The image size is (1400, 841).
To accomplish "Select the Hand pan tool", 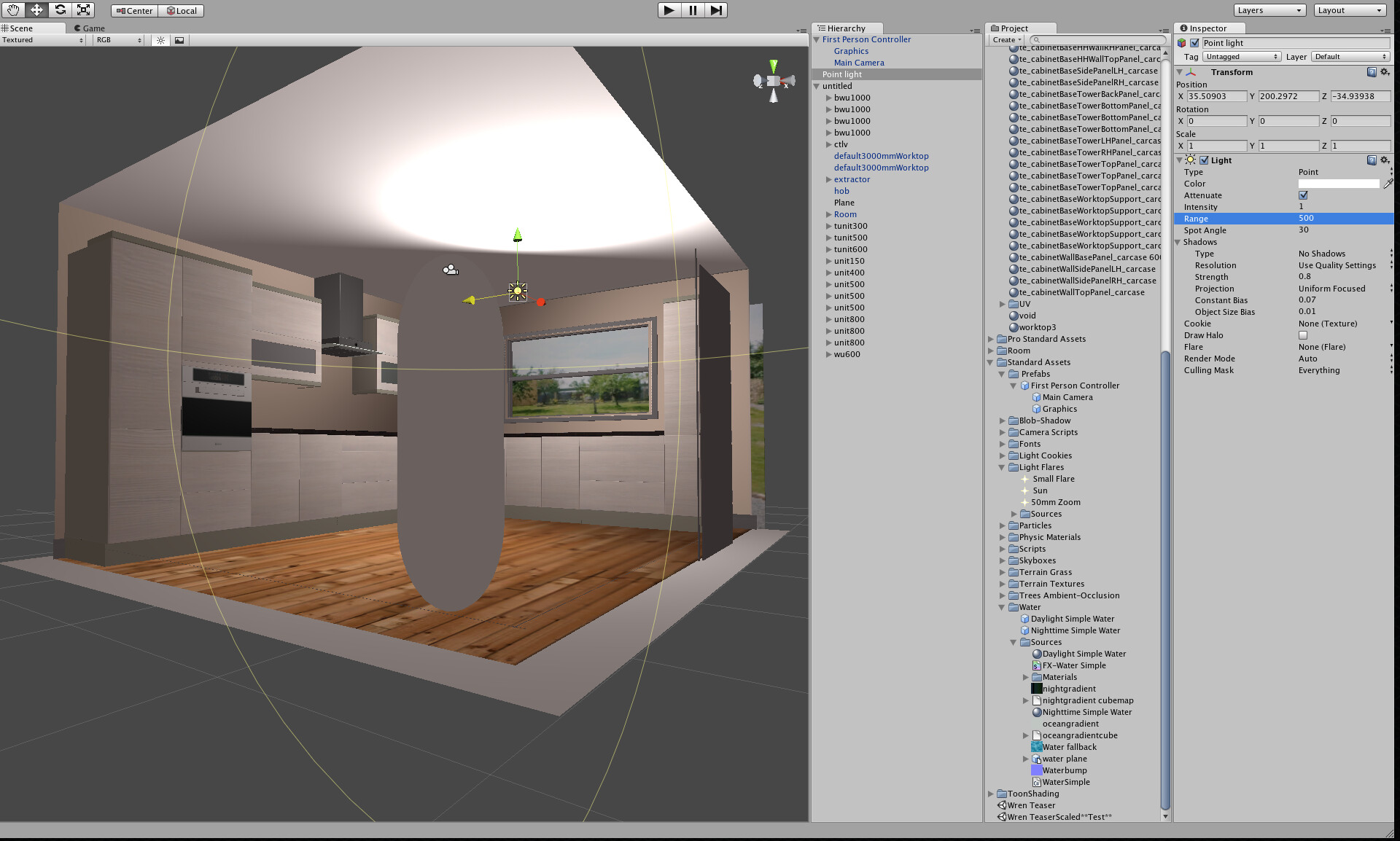I will tap(13, 10).
